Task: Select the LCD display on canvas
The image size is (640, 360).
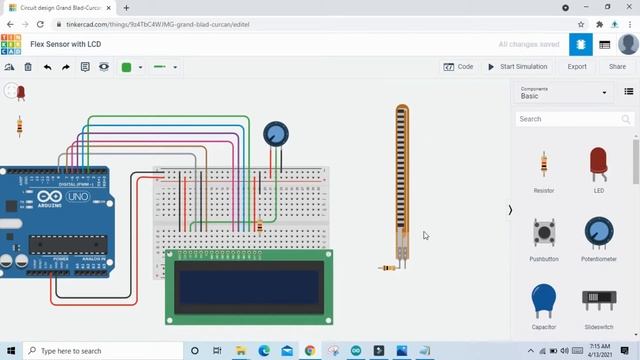Action: [x=249, y=287]
